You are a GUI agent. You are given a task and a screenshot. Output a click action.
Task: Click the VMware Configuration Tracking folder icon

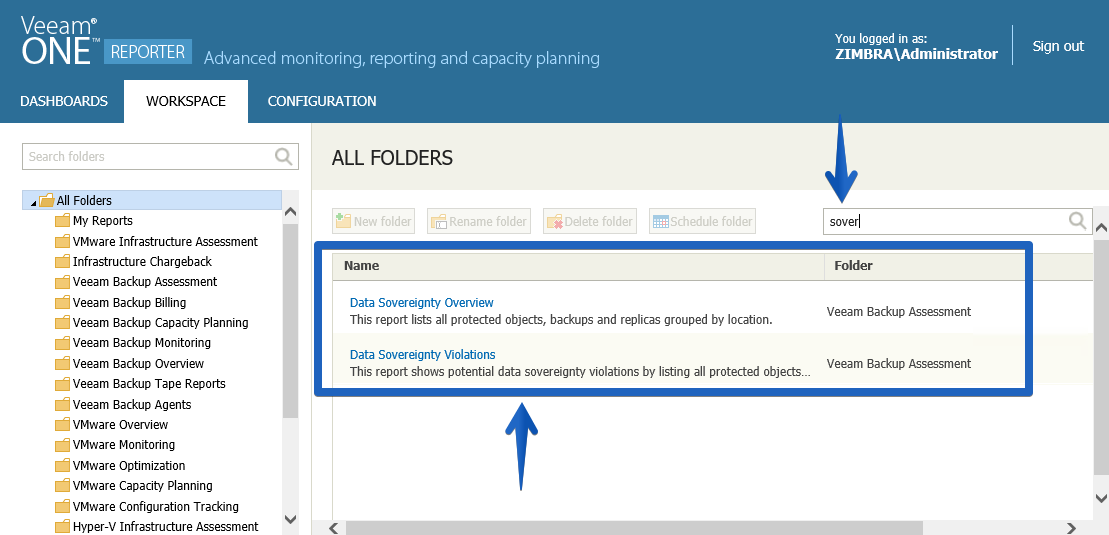tap(62, 507)
